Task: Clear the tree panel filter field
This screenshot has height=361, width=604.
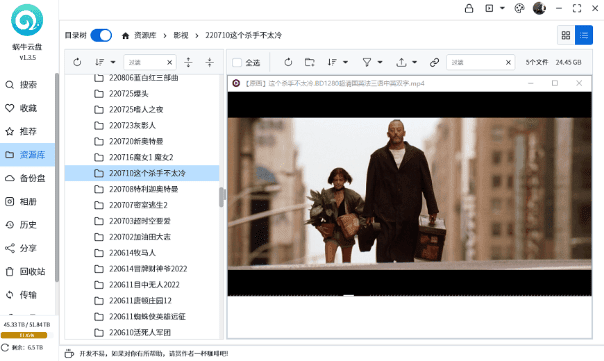Action: pyautogui.click(x=169, y=62)
